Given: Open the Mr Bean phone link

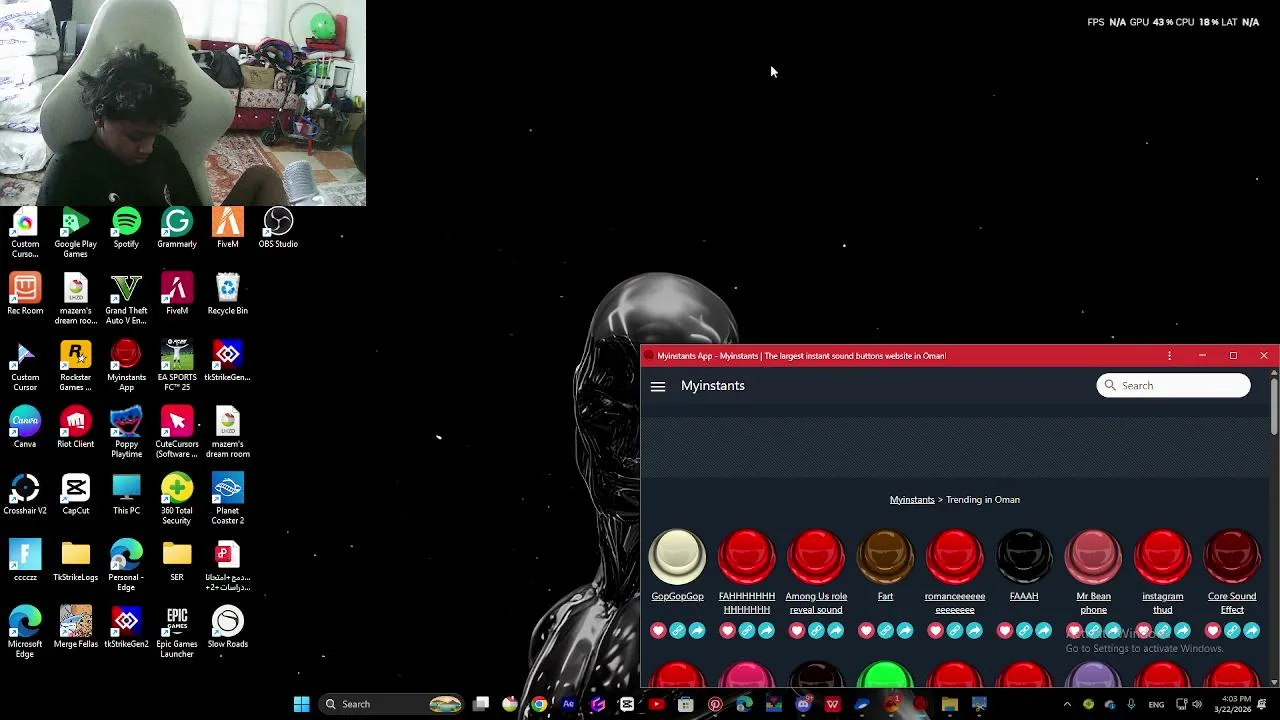Looking at the screenshot, I should pos(1093,603).
